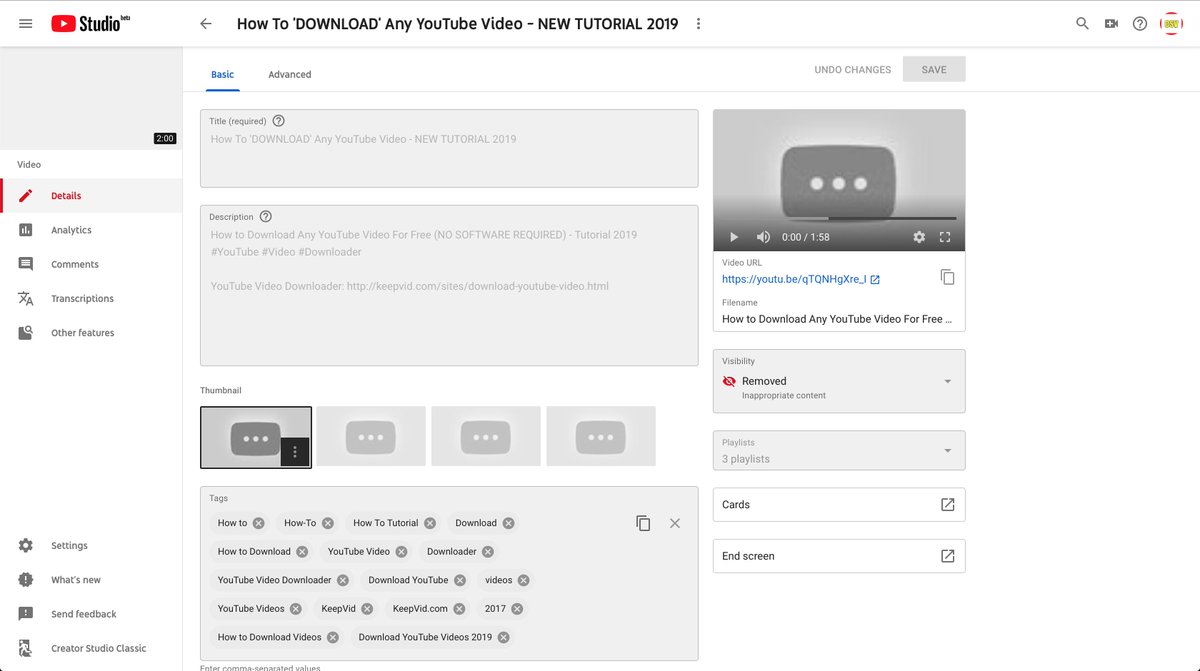
Task: Remove the 'YouTube Video Downloader' tag
Action: (x=343, y=580)
